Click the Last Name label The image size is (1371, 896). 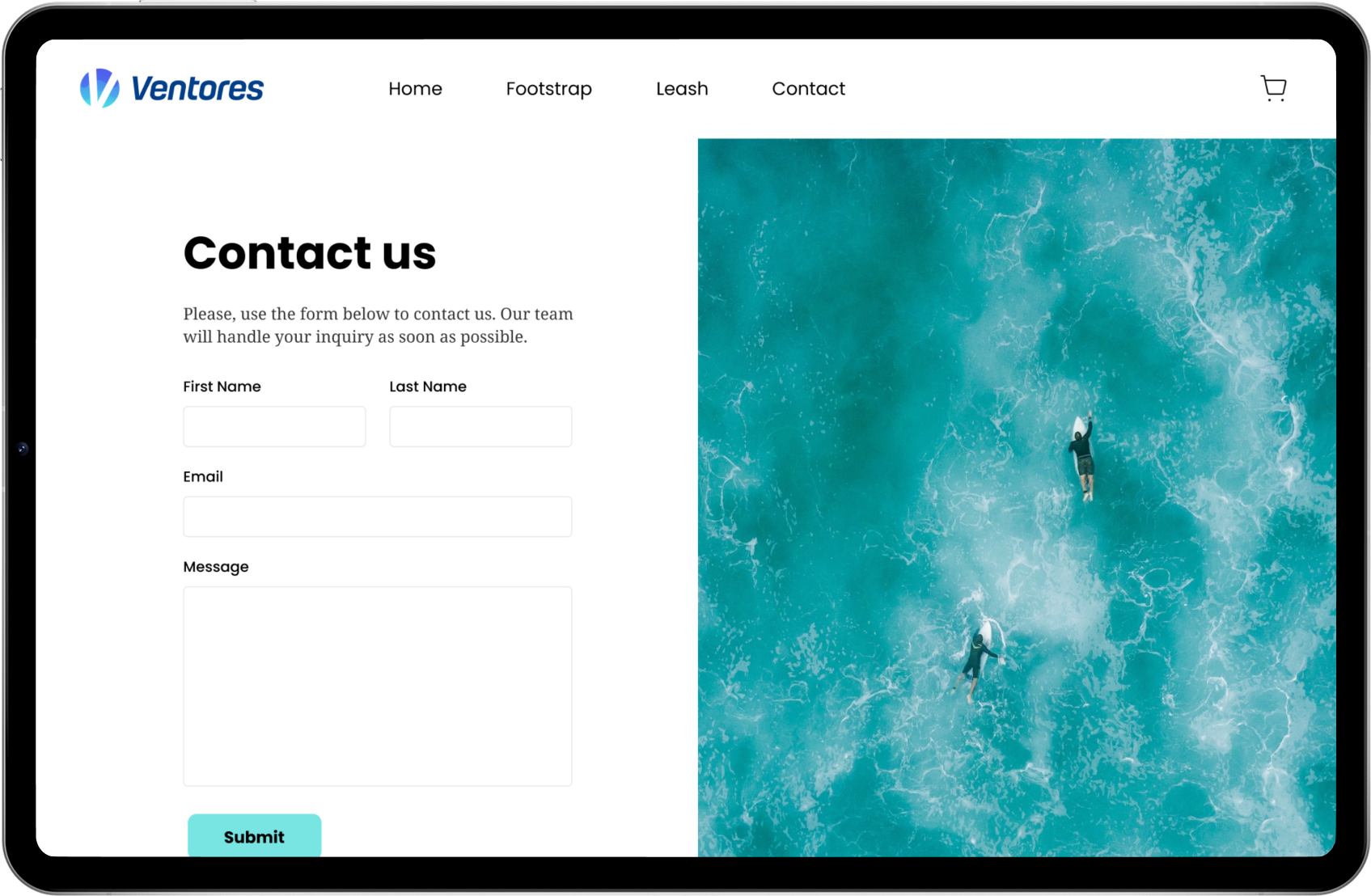coord(428,387)
